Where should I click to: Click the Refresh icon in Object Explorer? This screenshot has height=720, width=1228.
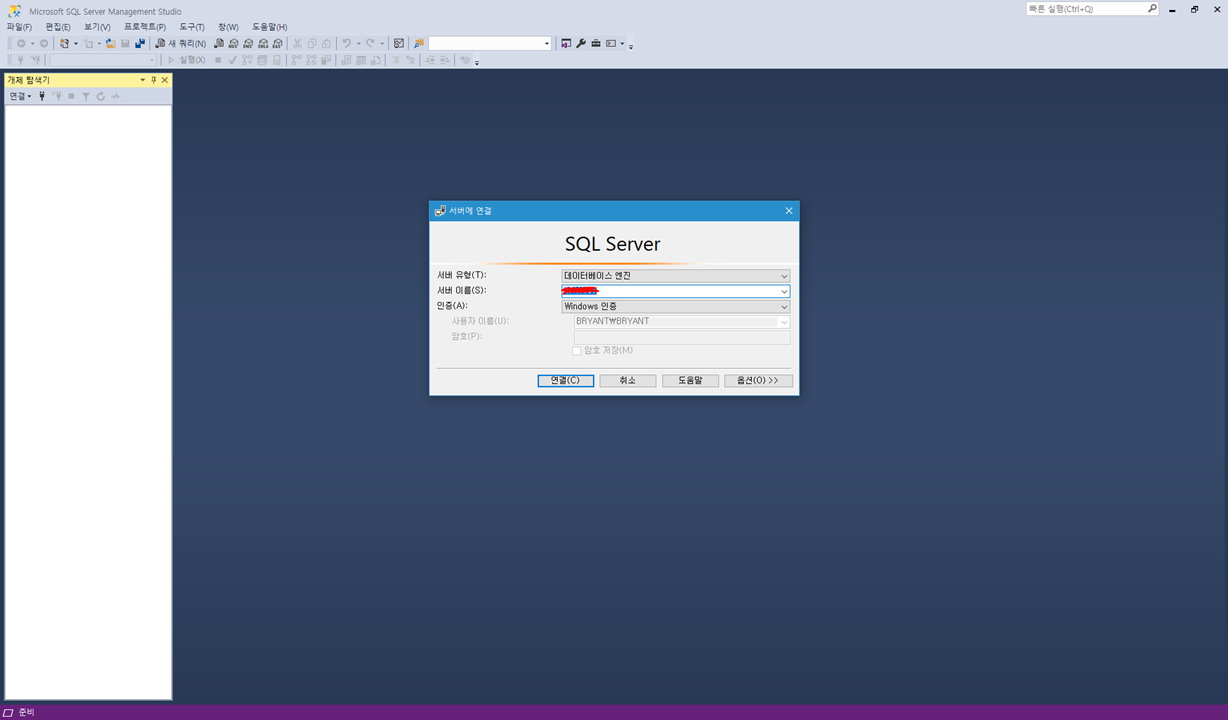(101, 96)
